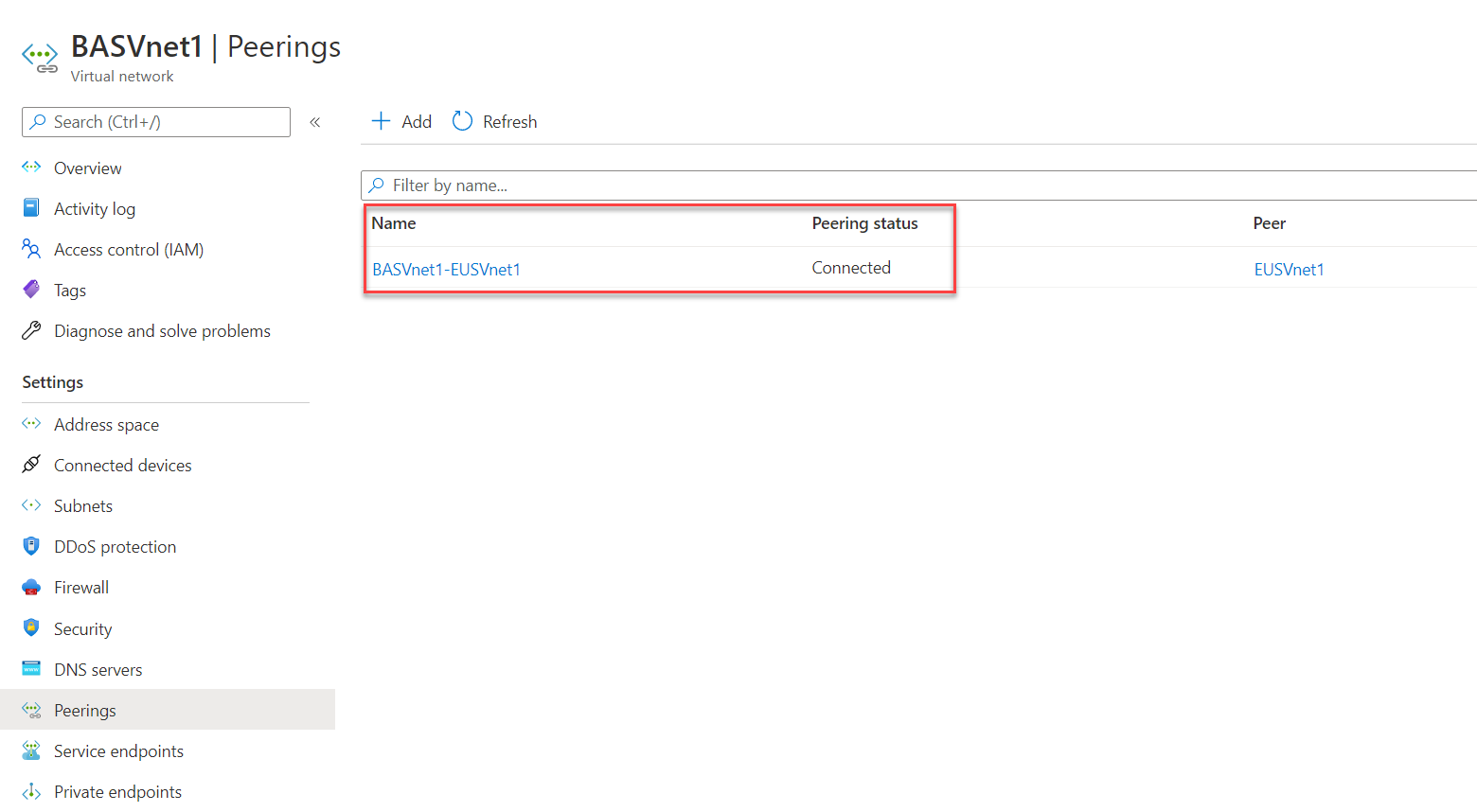Click the Peerings sidebar icon
This screenshot has height=812, width=1477.
click(31, 710)
